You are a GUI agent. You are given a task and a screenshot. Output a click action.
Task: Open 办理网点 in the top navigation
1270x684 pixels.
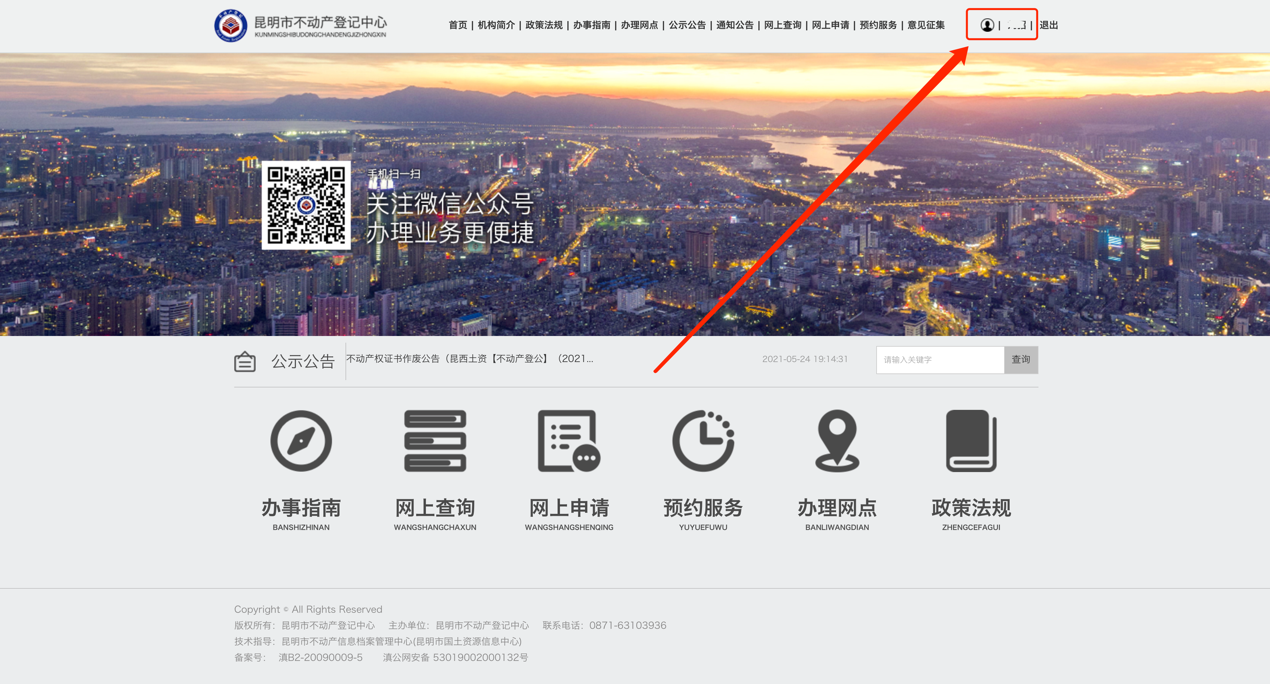click(x=639, y=25)
